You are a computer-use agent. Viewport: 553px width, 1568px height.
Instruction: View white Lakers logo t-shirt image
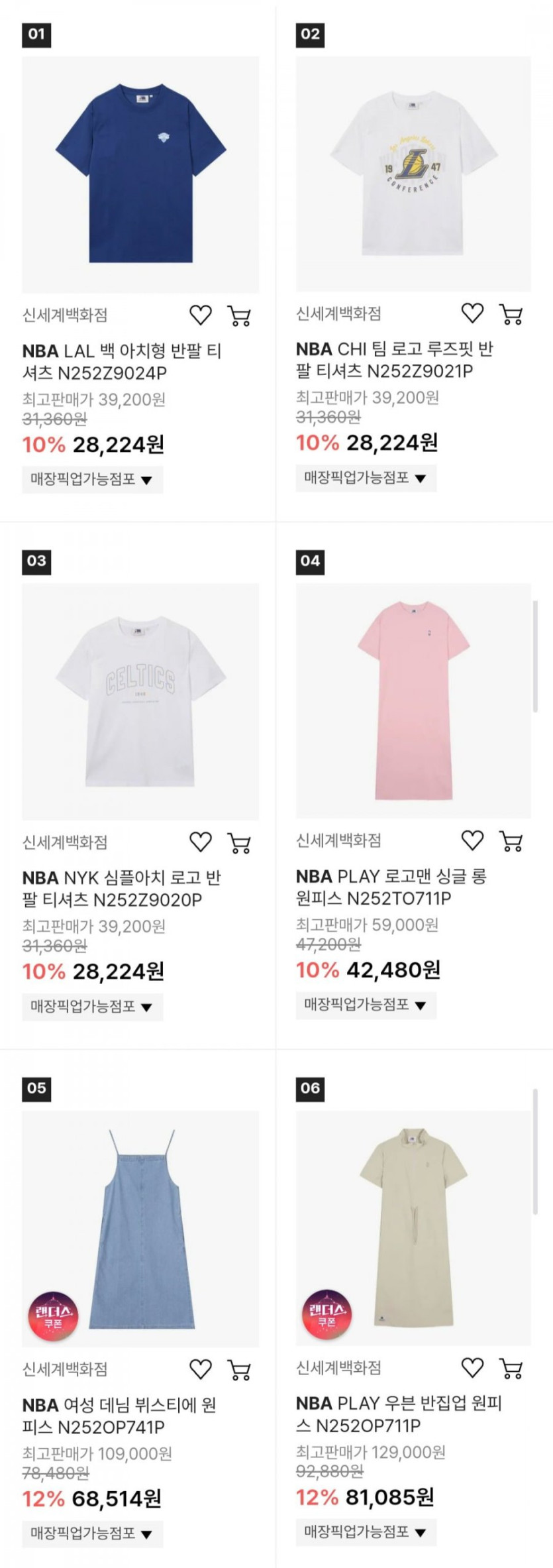tap(413, 174)
